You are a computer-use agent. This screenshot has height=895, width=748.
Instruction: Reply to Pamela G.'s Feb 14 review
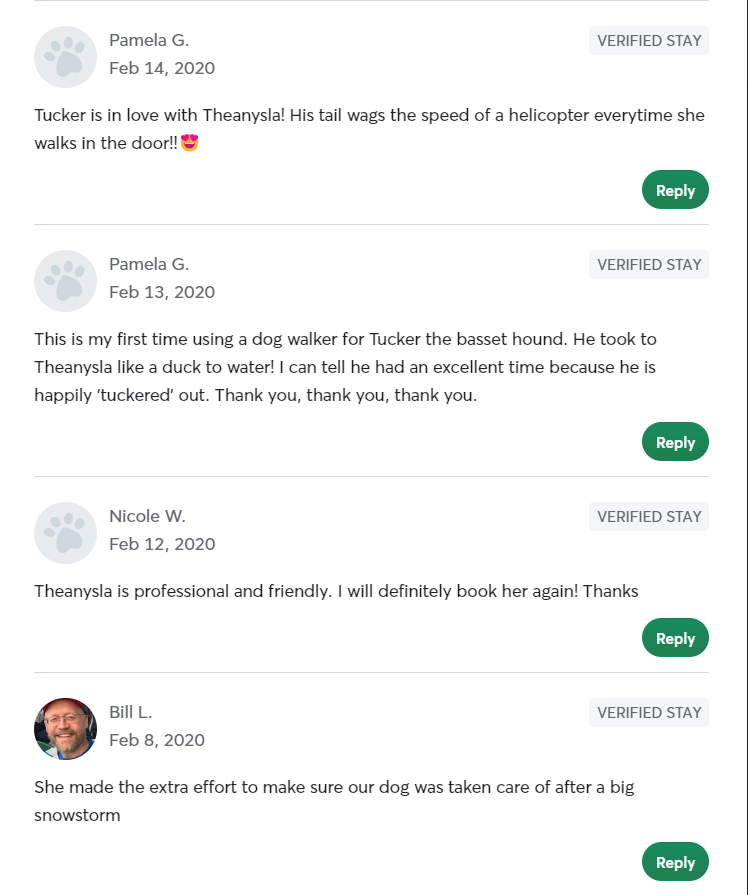pyautogui.click(x=675, y=189)
